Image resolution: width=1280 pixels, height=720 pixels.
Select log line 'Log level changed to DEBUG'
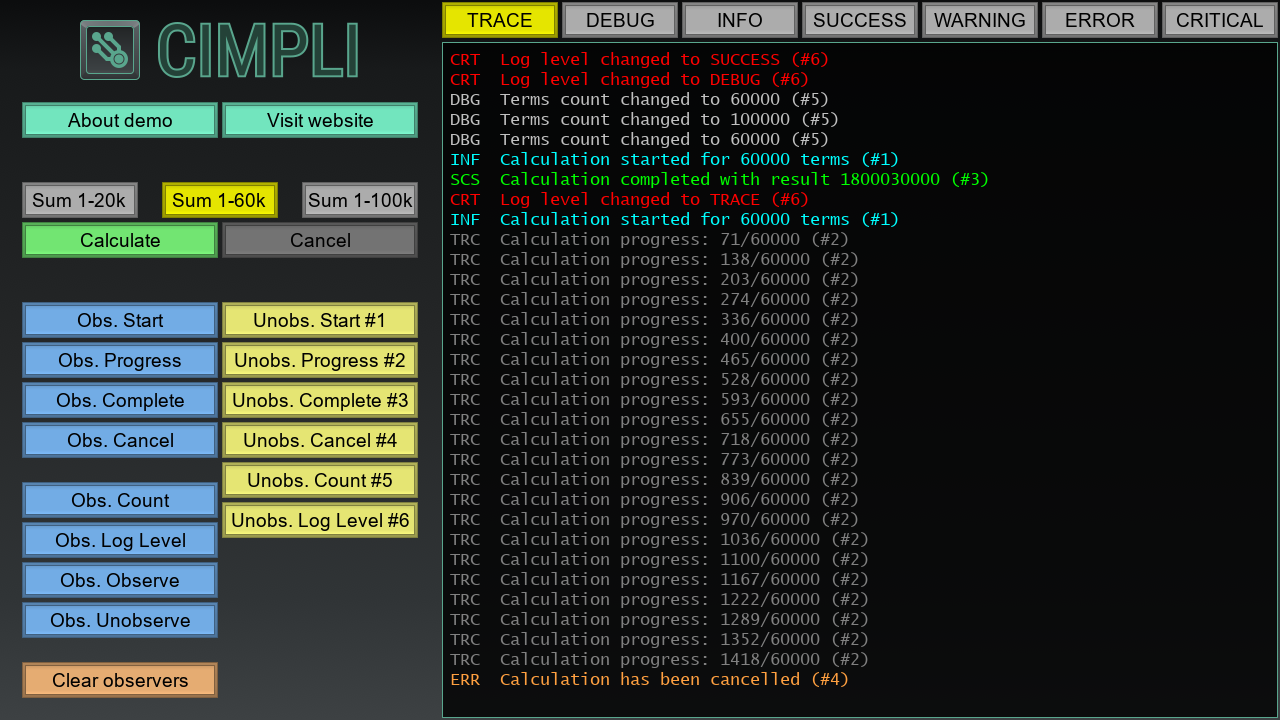coord(630,80)
